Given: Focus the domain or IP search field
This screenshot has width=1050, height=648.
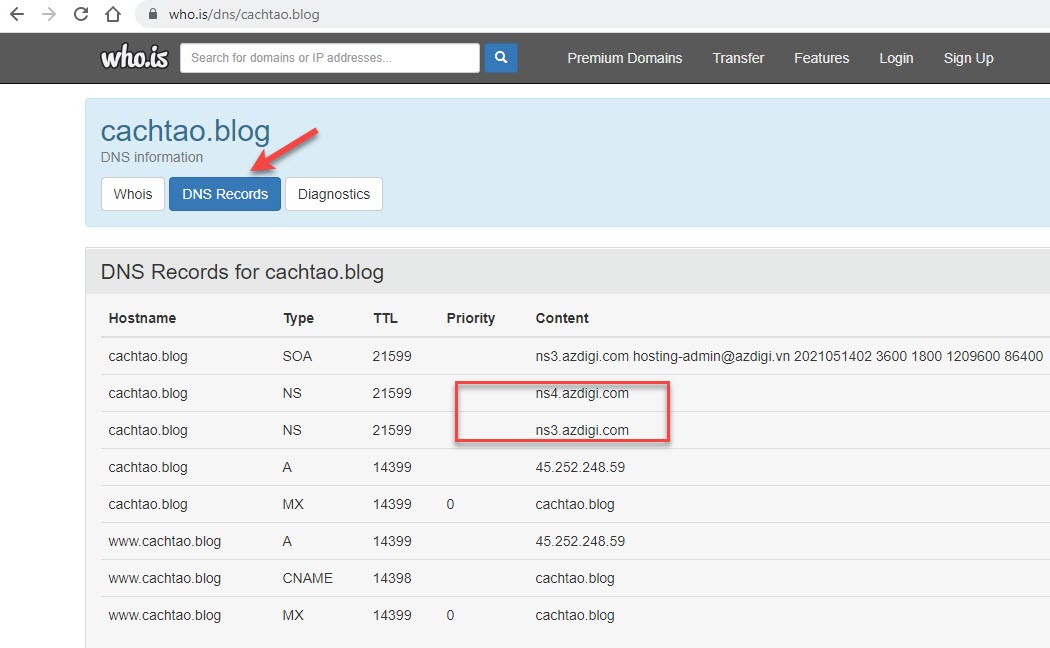Looking at the screenshot, I should pyautogui.click(x=329, y=58).
